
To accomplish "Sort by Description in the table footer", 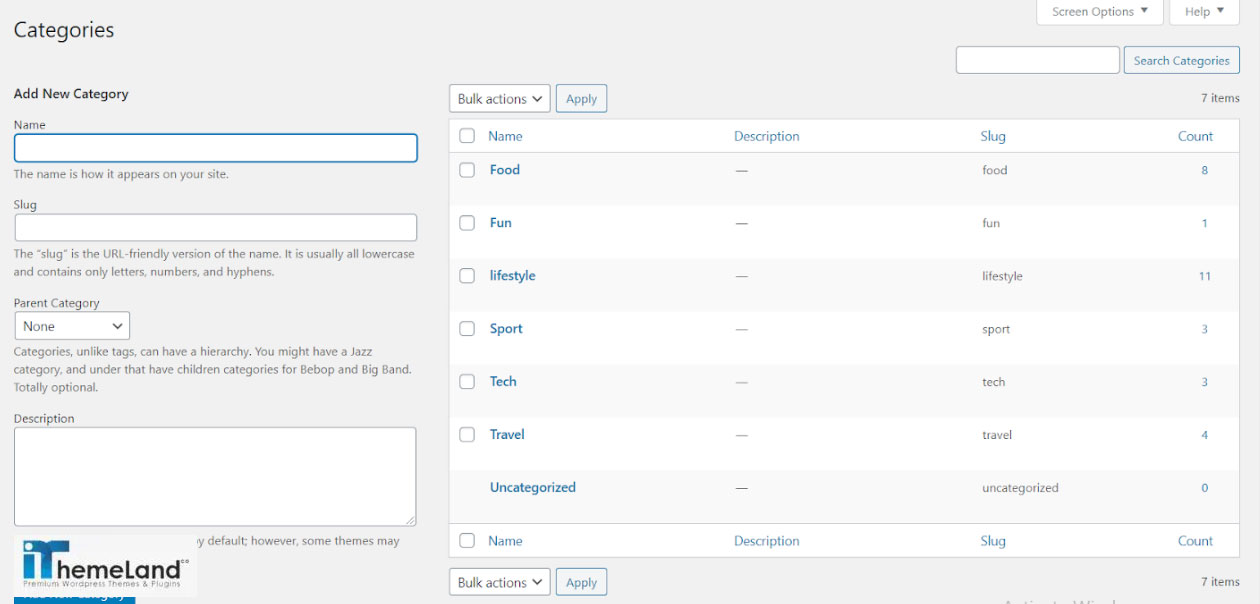I will click(x=767, y=541).
